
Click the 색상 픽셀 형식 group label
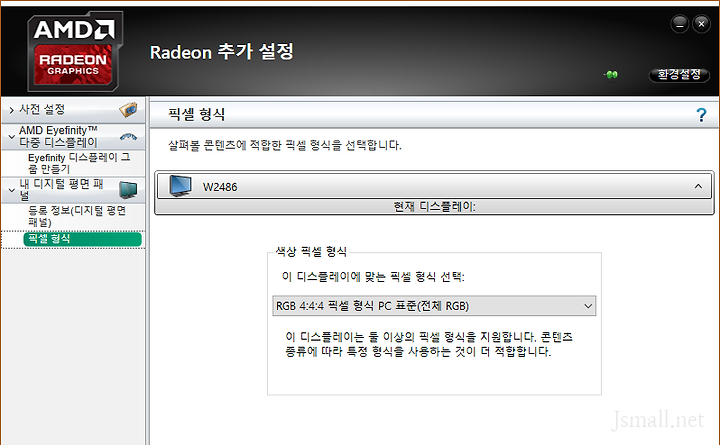[x=311, y=252]
